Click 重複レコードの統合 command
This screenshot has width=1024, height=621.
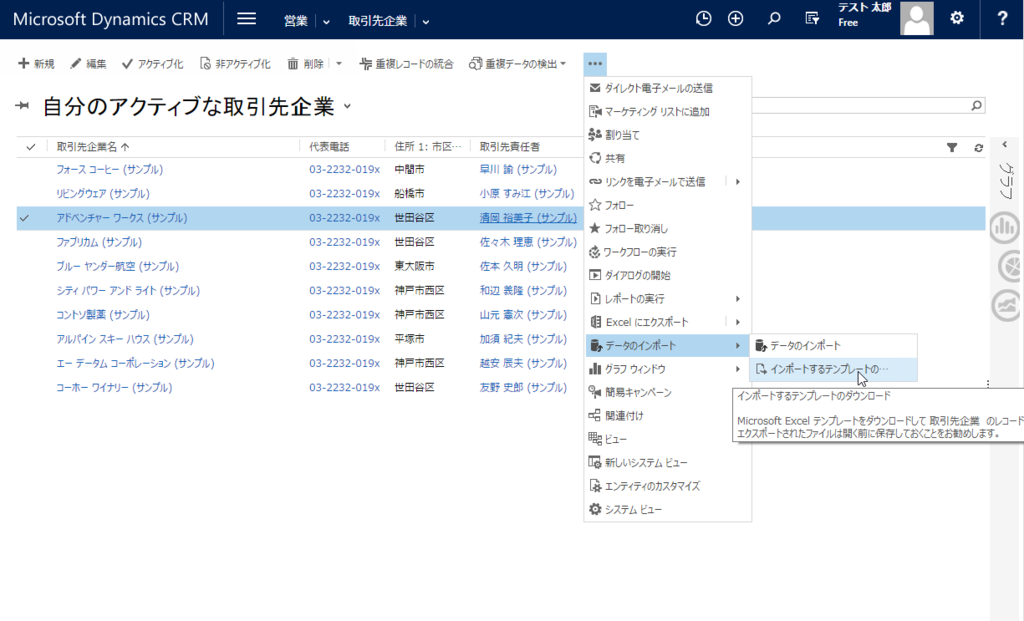[x=406, y=63]
